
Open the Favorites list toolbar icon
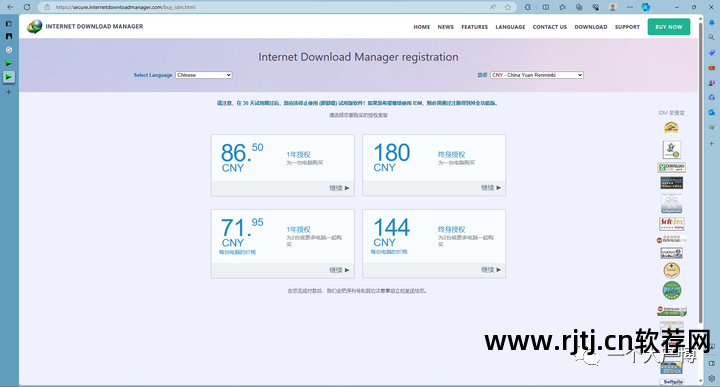562,7
